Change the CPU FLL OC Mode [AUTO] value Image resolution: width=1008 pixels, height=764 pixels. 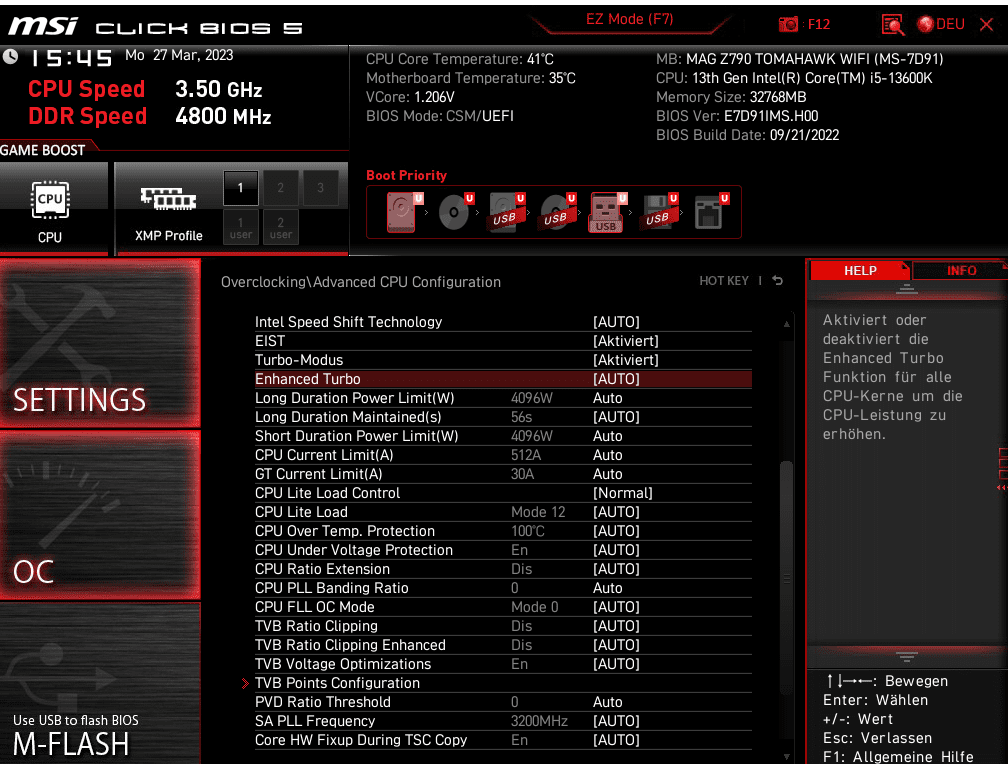tap(616, 607)
